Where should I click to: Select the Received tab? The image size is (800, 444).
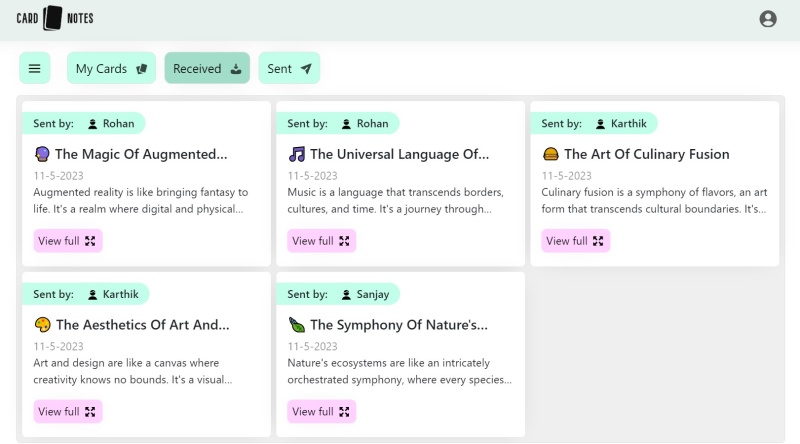point(207,68)
